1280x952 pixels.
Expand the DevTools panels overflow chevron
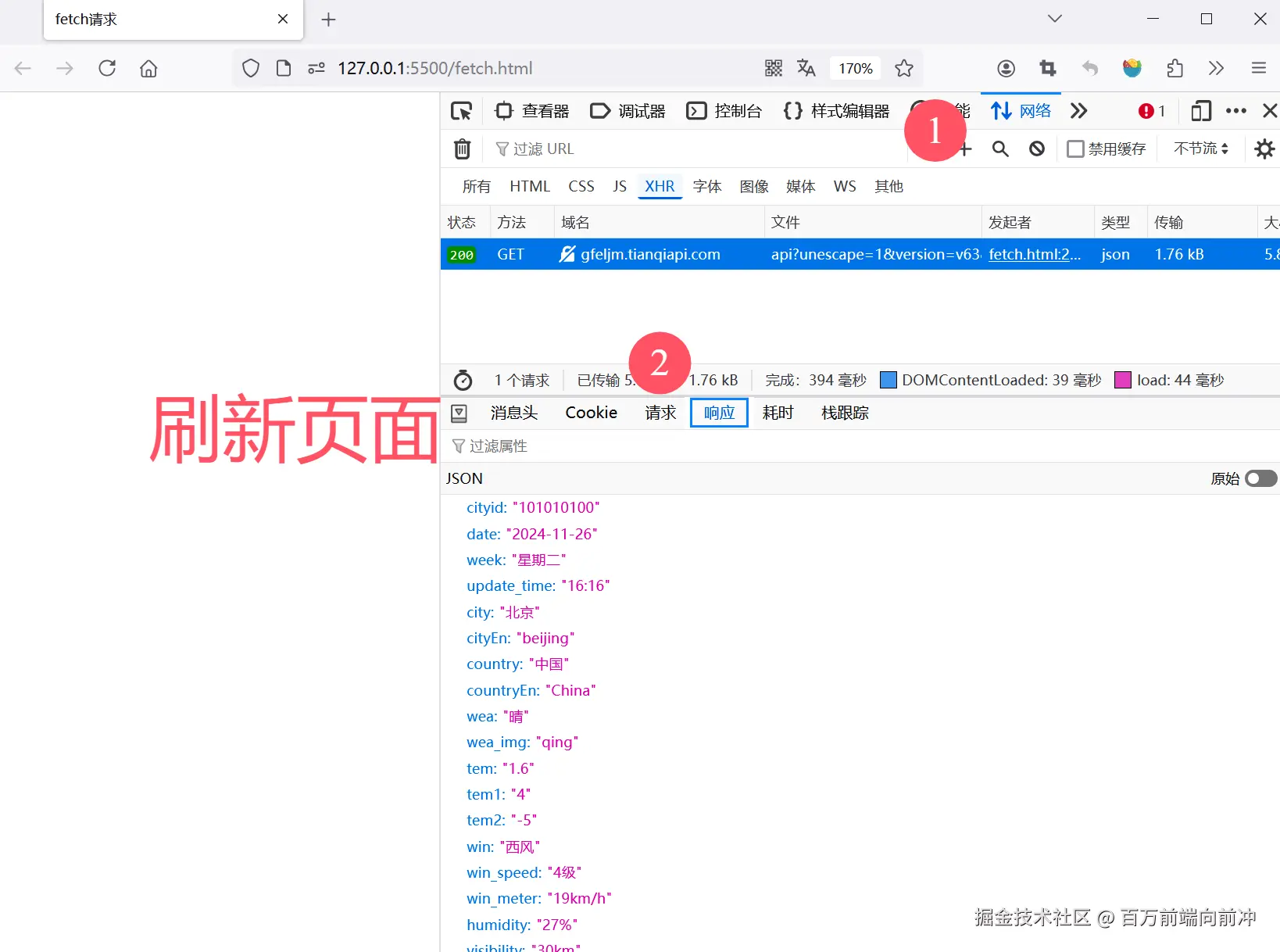pos(1079,110)
